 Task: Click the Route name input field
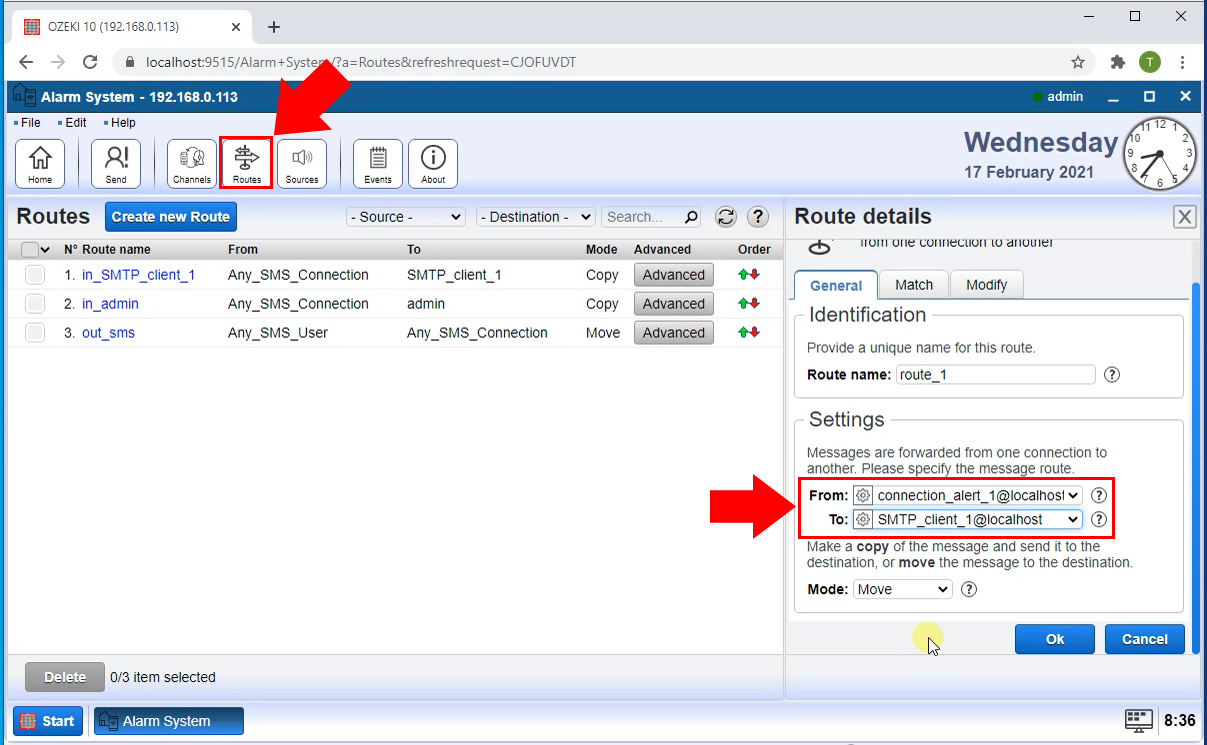(996, 375)
